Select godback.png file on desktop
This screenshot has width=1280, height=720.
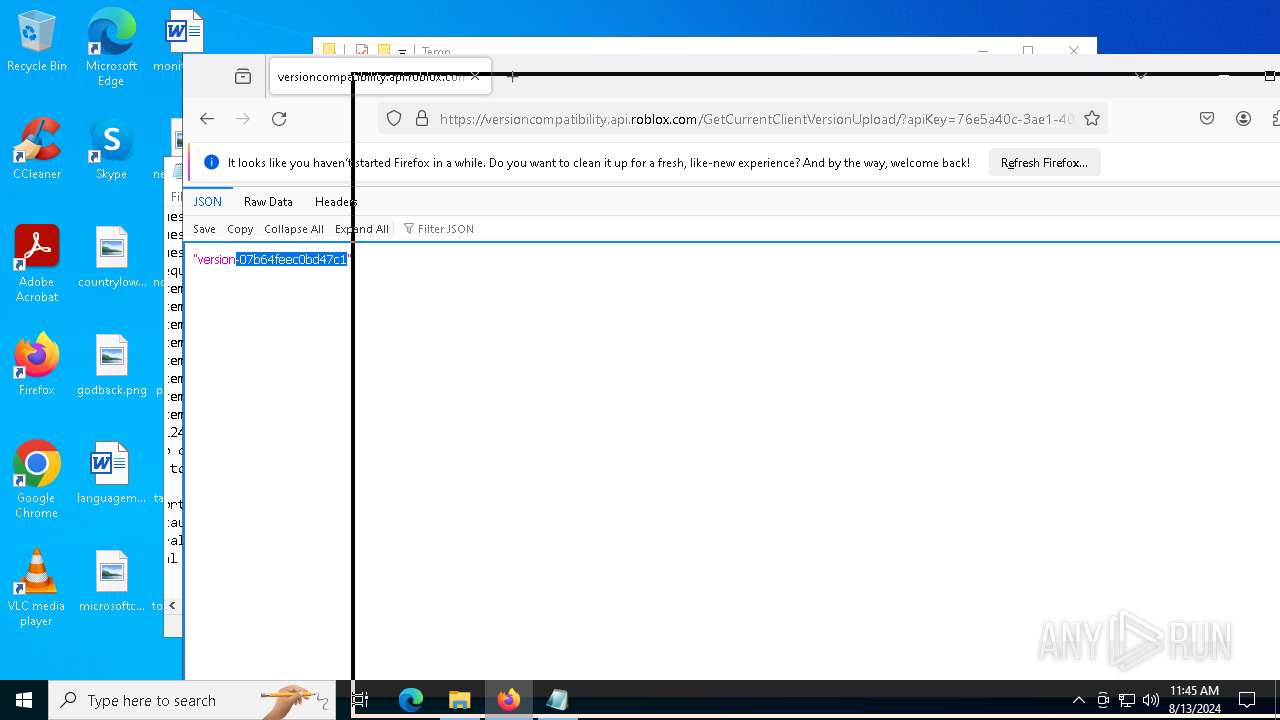pyautogui.click(x=112, y=365)
